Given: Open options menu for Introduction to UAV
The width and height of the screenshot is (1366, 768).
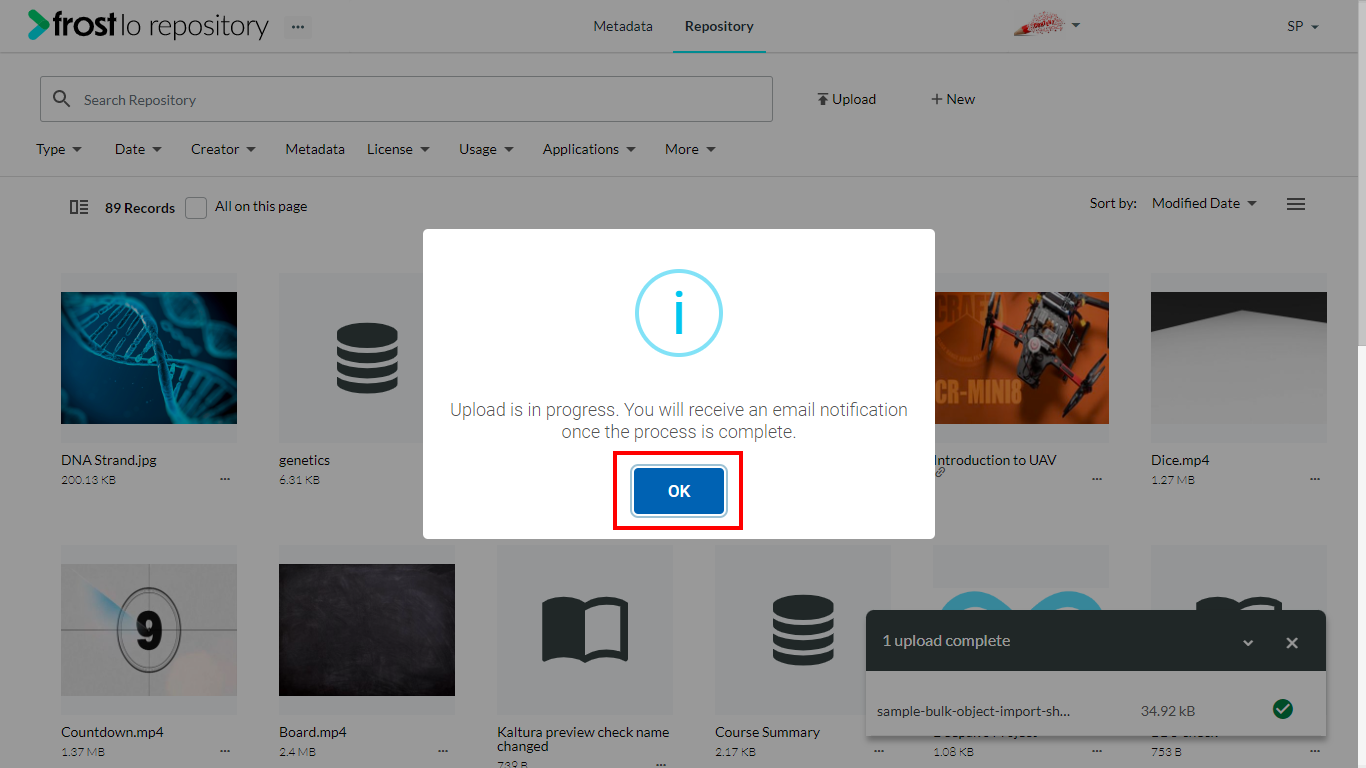Looking at the screenshot, I should [1097, 479].
